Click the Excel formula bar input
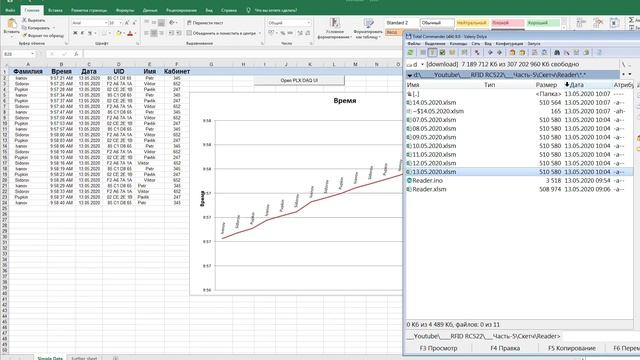The image size is (640, 360). (x=242, y=54)
